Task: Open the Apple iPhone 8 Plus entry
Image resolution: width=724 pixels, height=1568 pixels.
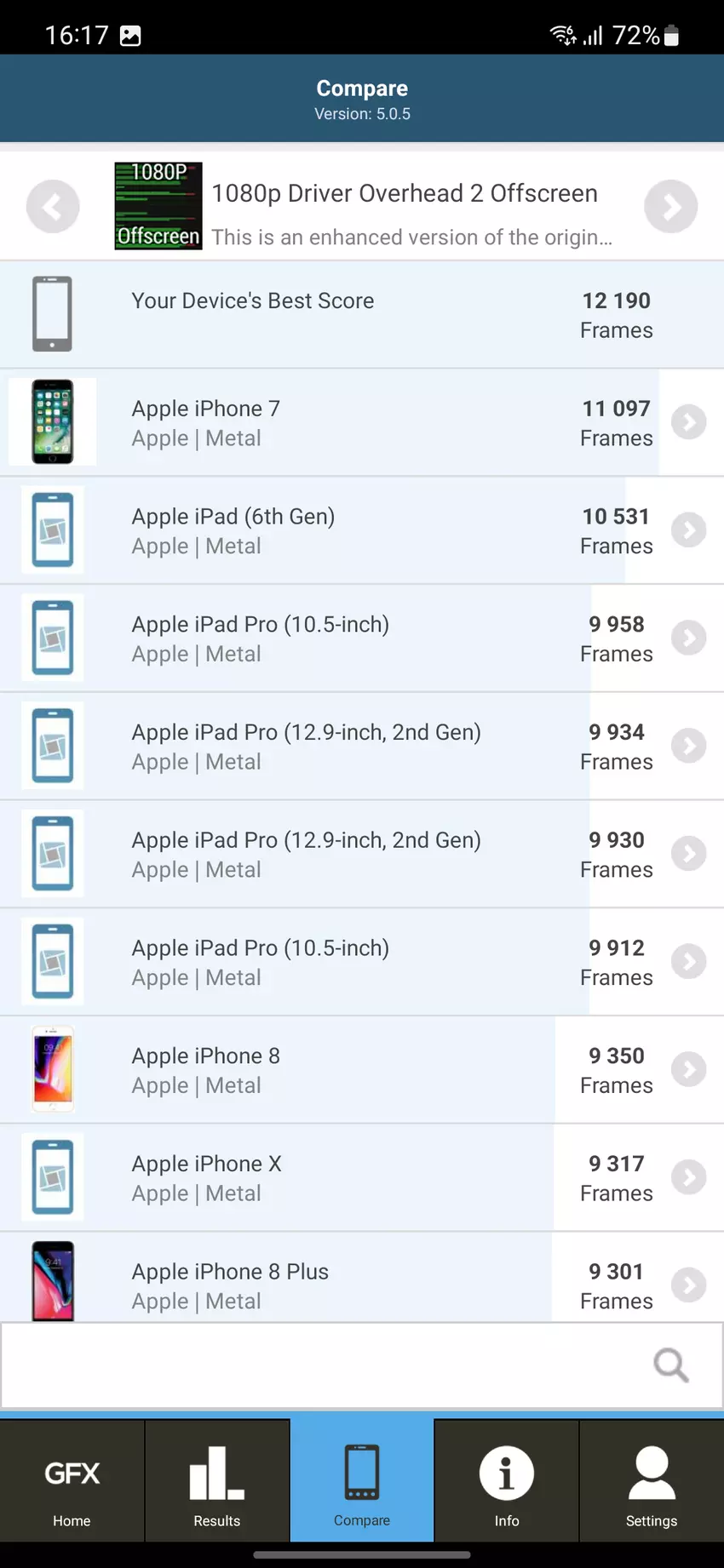Action: 230,1272
